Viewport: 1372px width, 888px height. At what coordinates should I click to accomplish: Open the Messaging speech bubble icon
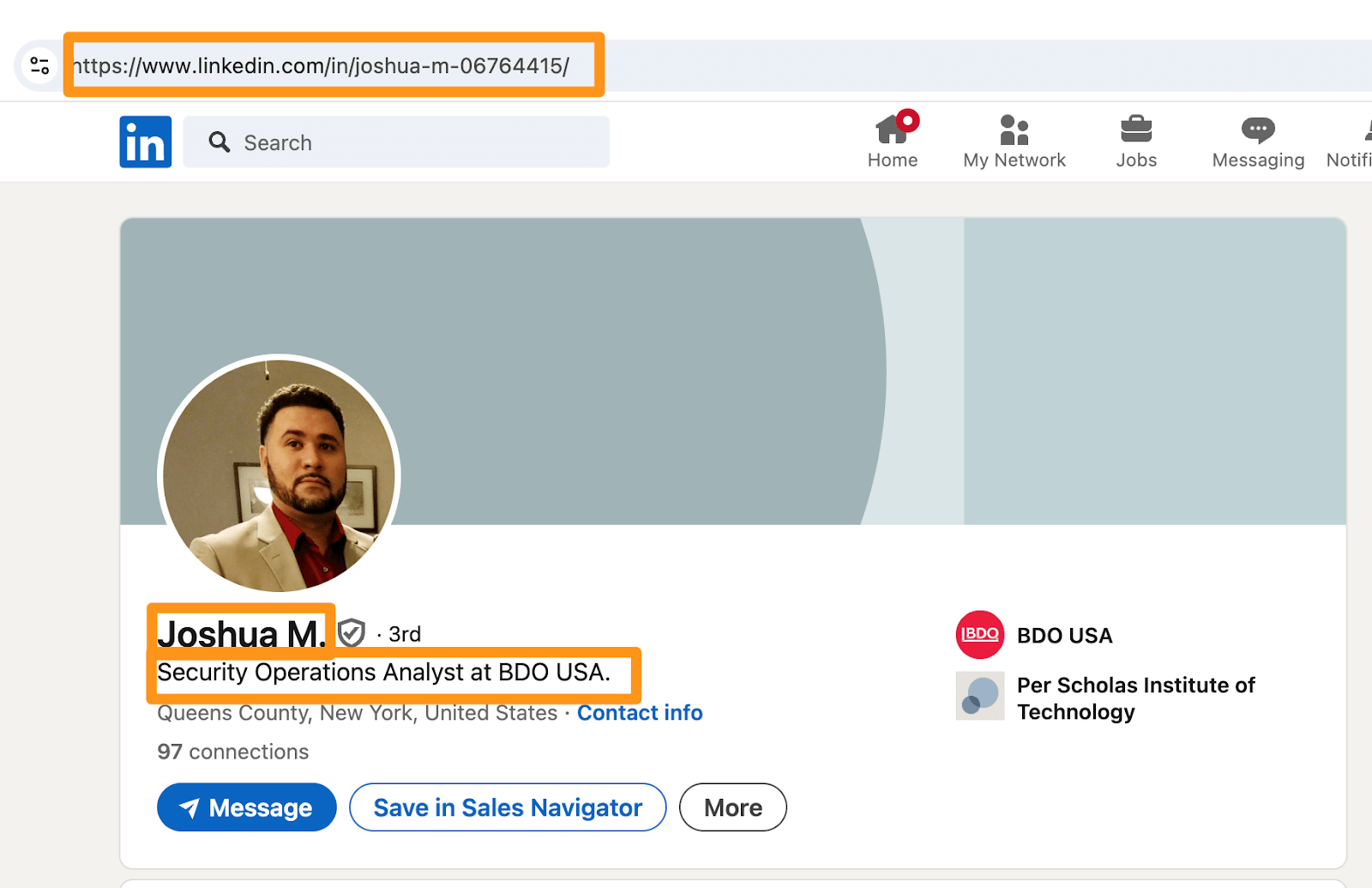point(1258,130)
